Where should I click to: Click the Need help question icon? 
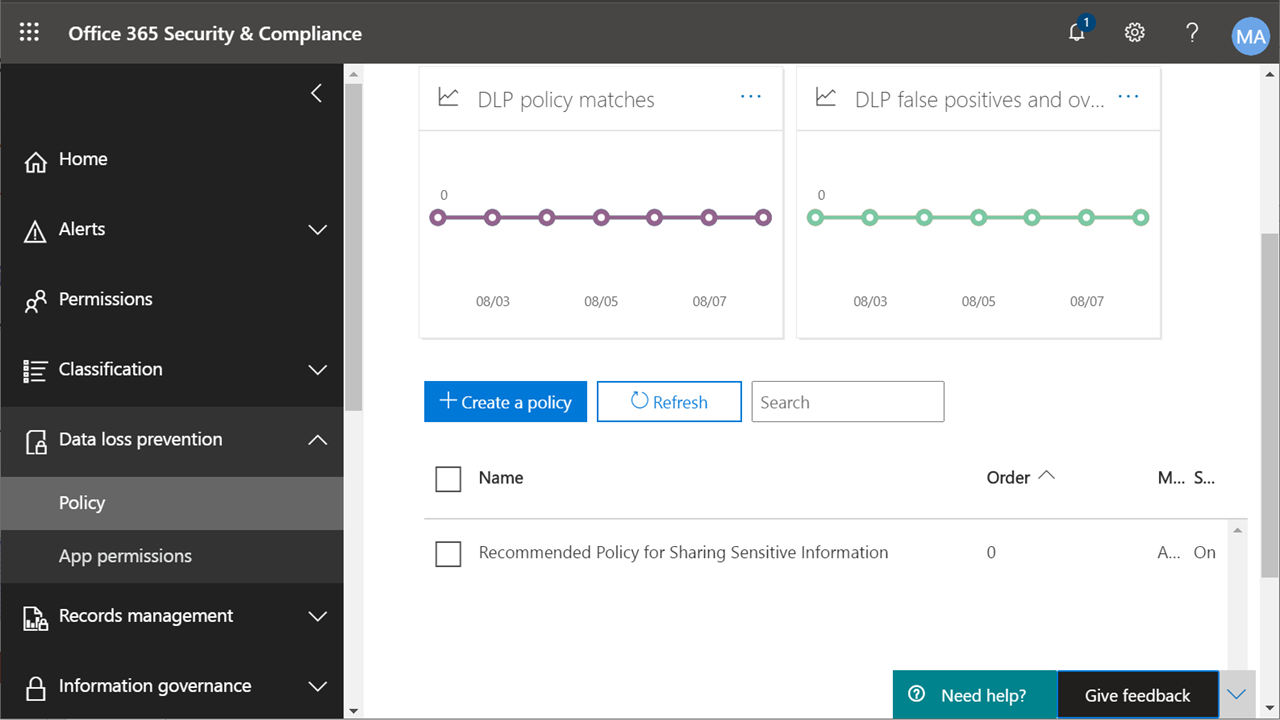coord(916,695)
